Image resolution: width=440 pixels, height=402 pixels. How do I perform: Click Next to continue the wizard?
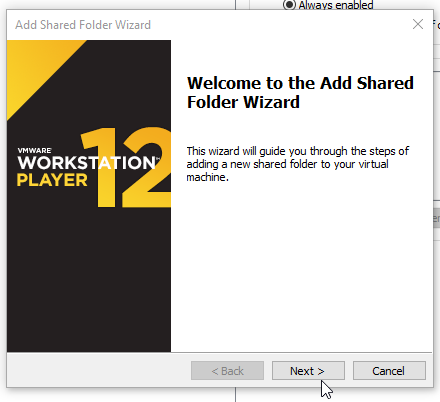(x=308, y=371)
